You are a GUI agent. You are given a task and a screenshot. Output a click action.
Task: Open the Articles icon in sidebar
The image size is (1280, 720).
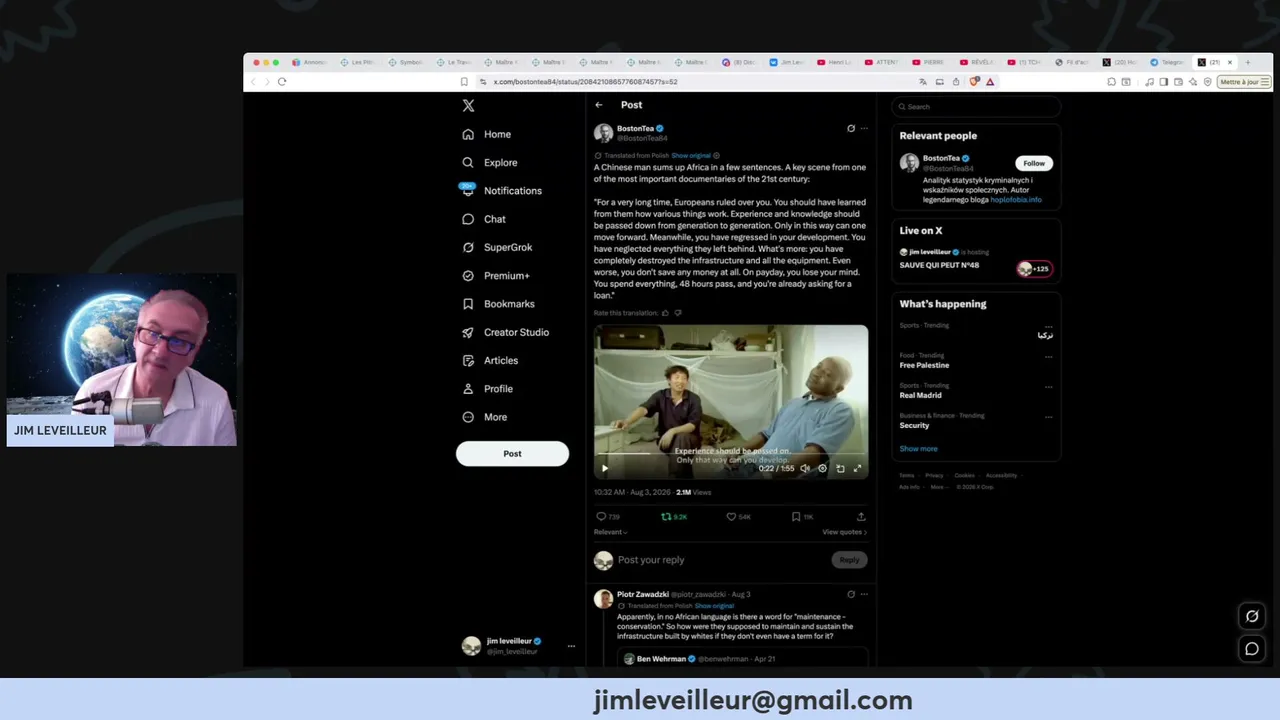coord(468,360)
